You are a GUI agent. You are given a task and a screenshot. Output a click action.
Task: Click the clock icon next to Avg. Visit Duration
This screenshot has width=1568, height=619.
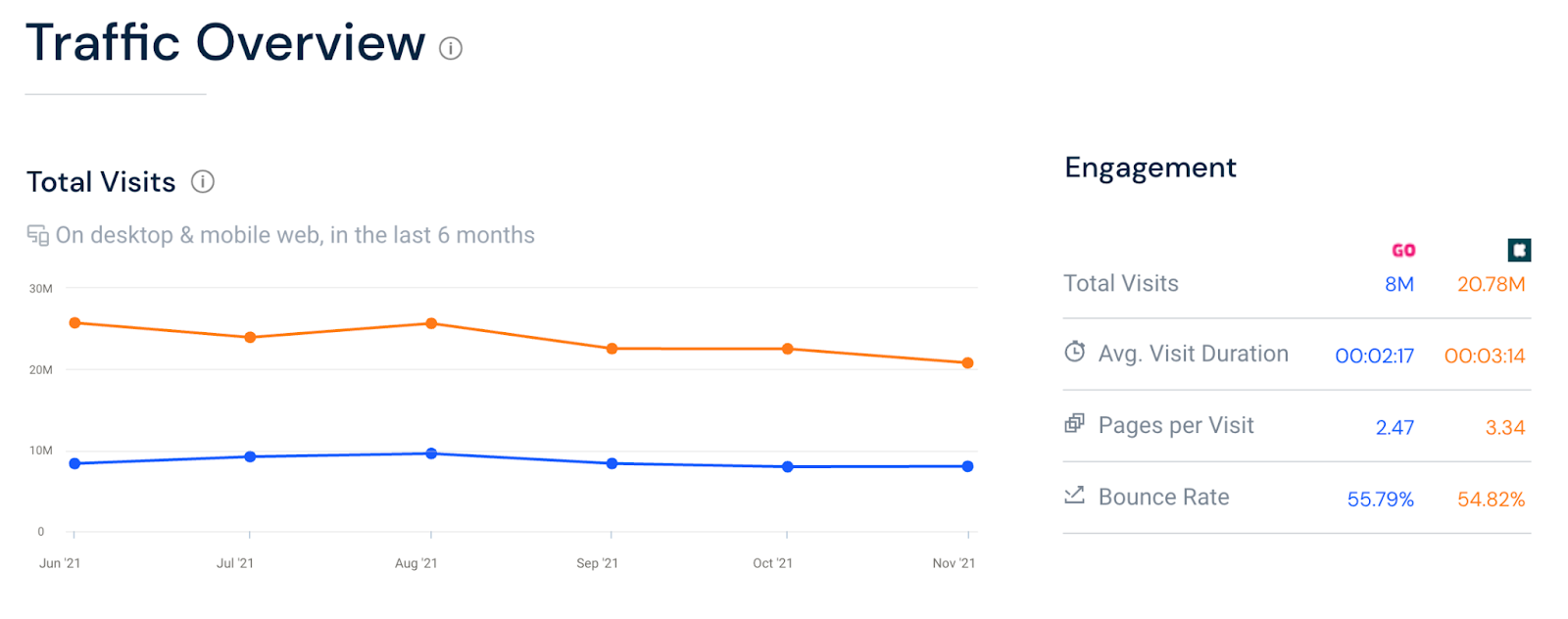click(x=1075, y=352)
